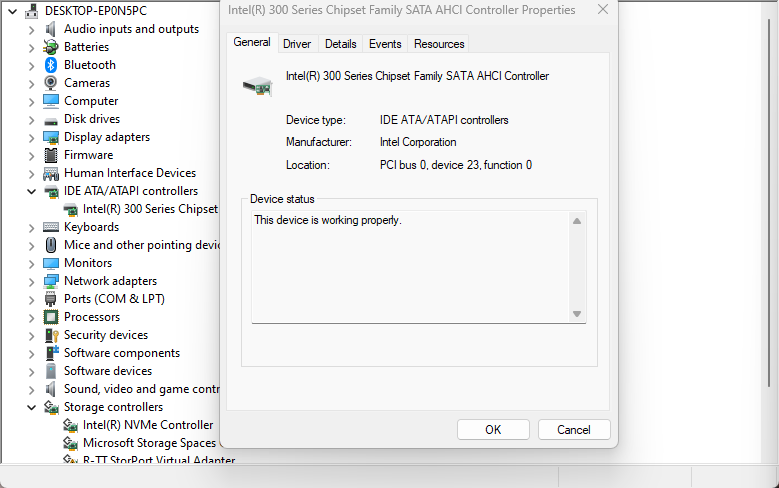Click the IDE ATA/ATAPI controllers icon
Image resolution: width=779 pixels, height=488 pixels.
pos(51,191)
